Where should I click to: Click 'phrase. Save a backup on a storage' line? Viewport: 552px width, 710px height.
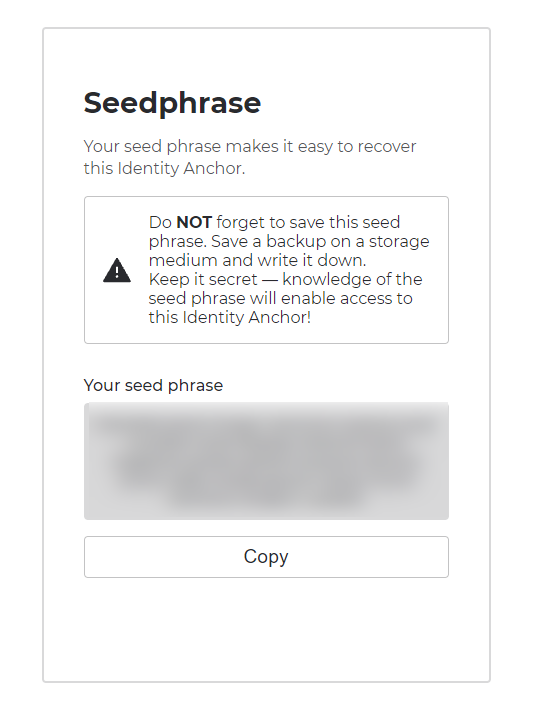289,241
